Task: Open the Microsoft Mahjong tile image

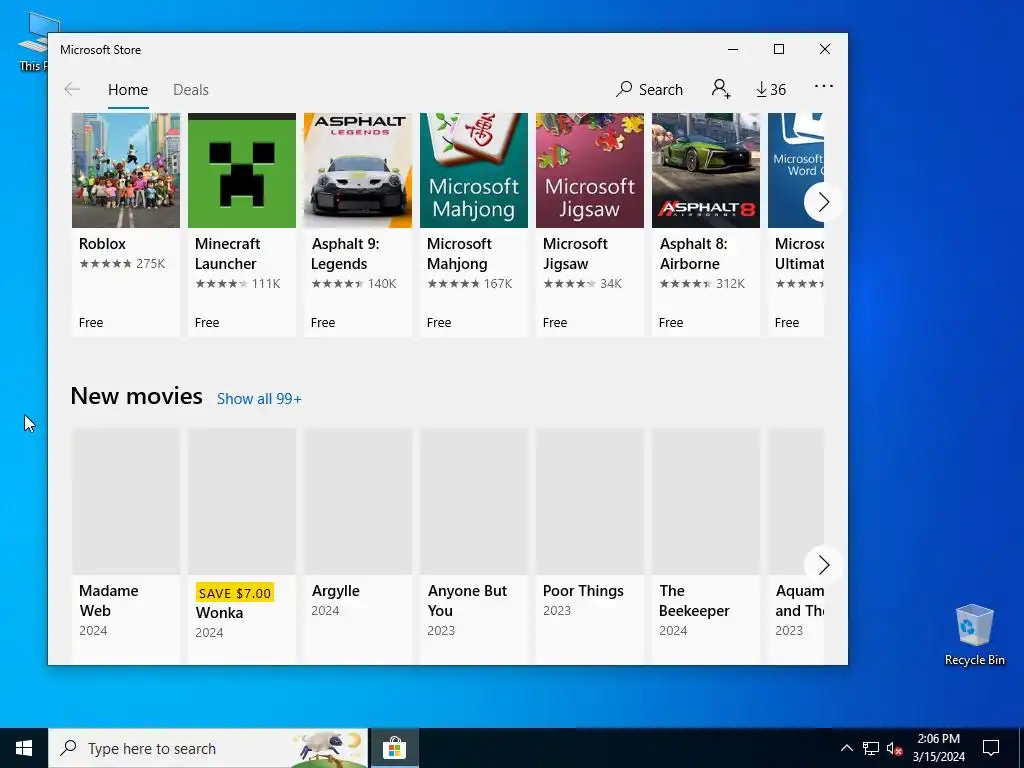Action: pos(474,170)
